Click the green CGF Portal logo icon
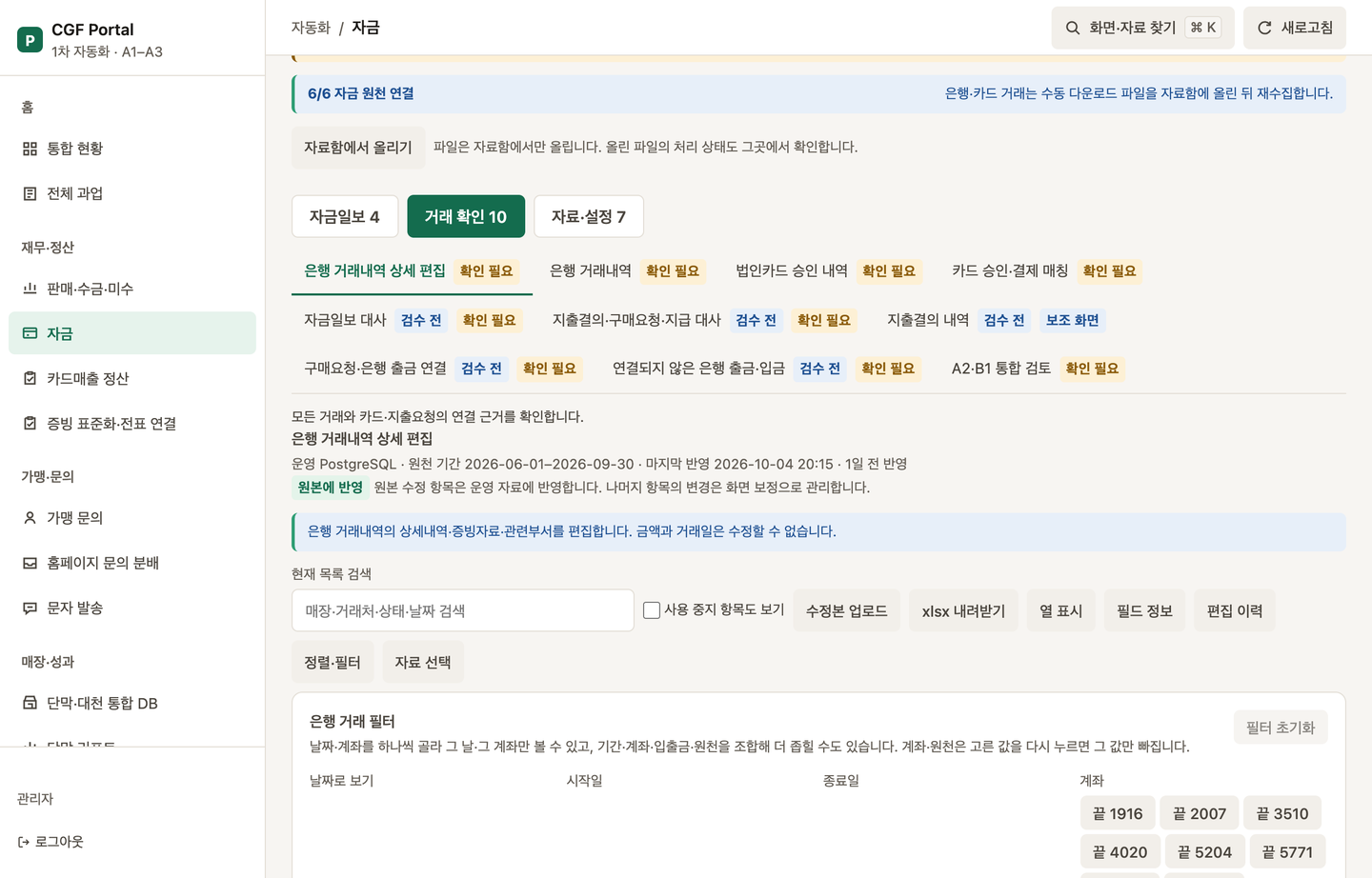The width and height of the screenshot is (1372, 878). click(x=30, y=40)
